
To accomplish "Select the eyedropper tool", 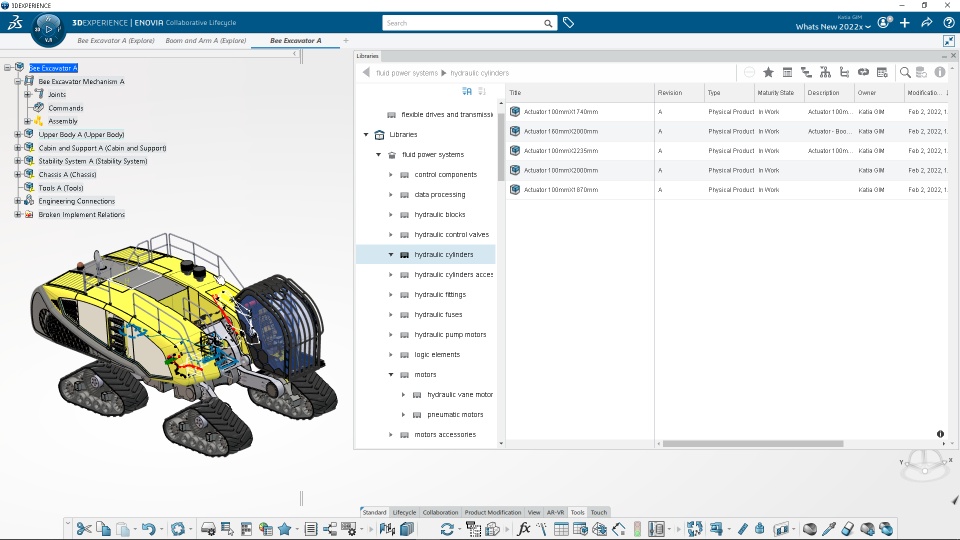I will click(829, 528).
